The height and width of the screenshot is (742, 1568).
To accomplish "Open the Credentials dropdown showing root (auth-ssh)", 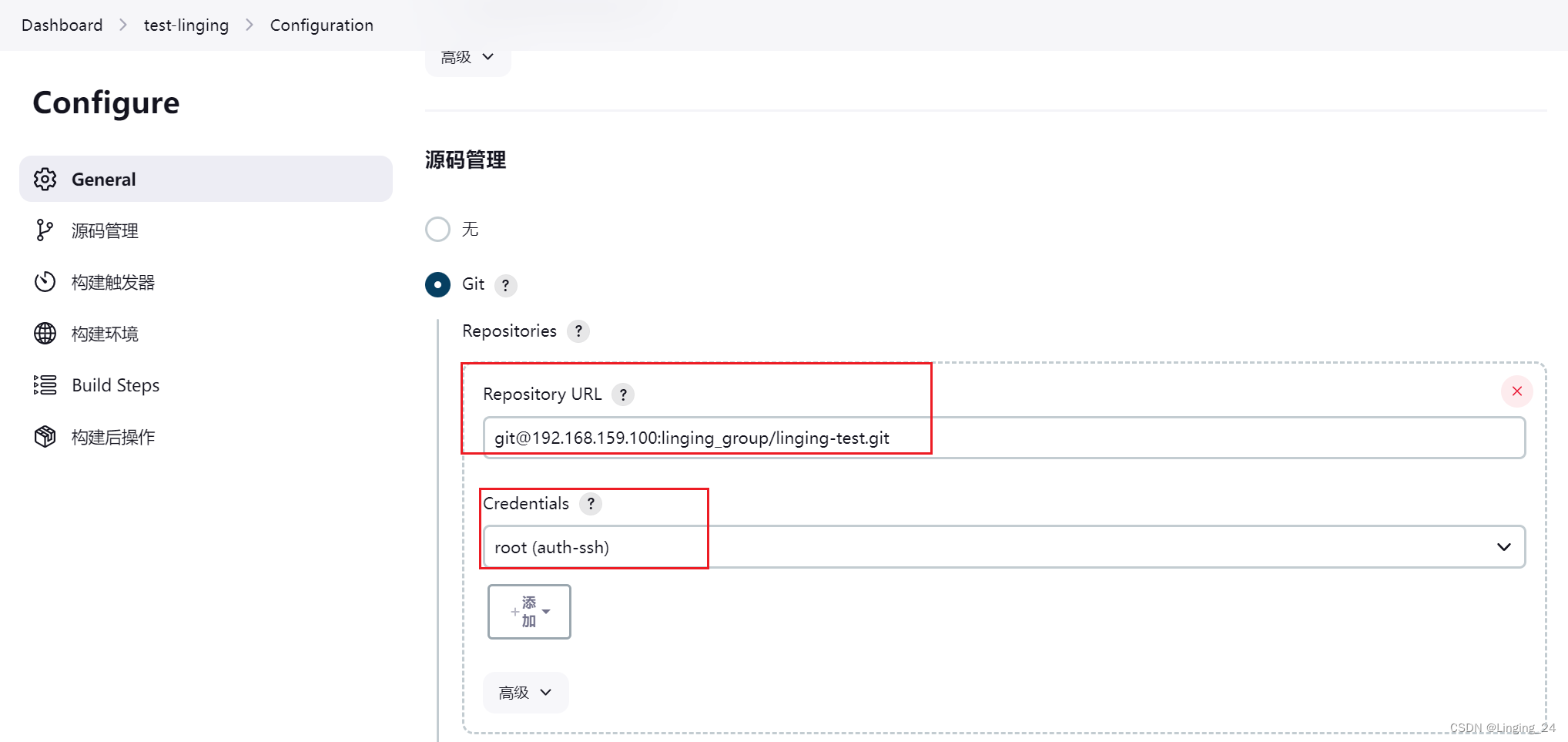I will click(x=1004, y=547).
